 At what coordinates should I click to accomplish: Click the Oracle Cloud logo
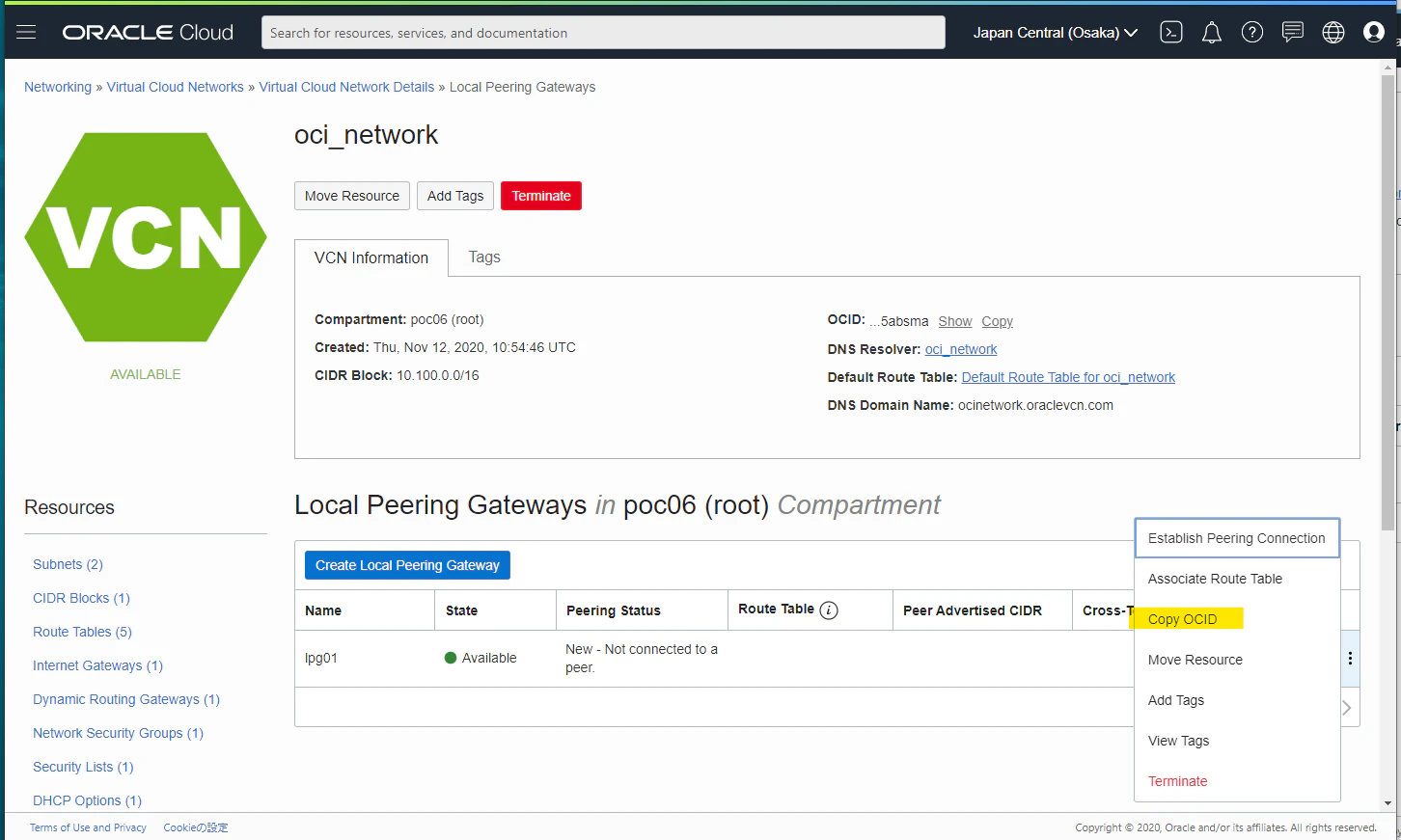(x=148, y=33)
